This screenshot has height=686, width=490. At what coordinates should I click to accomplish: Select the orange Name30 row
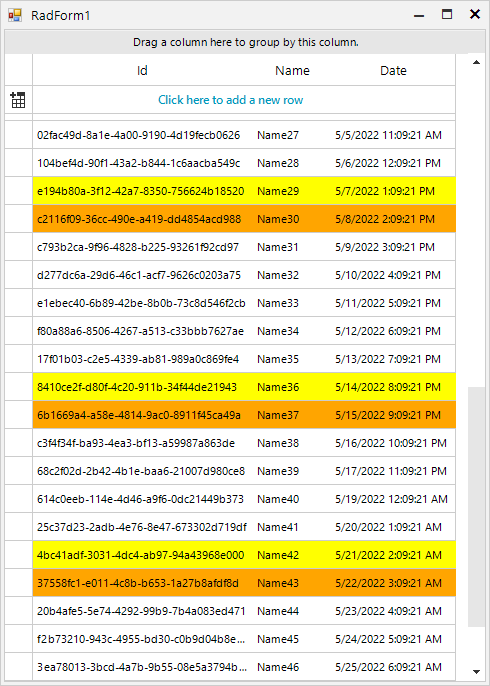(244, 219)
